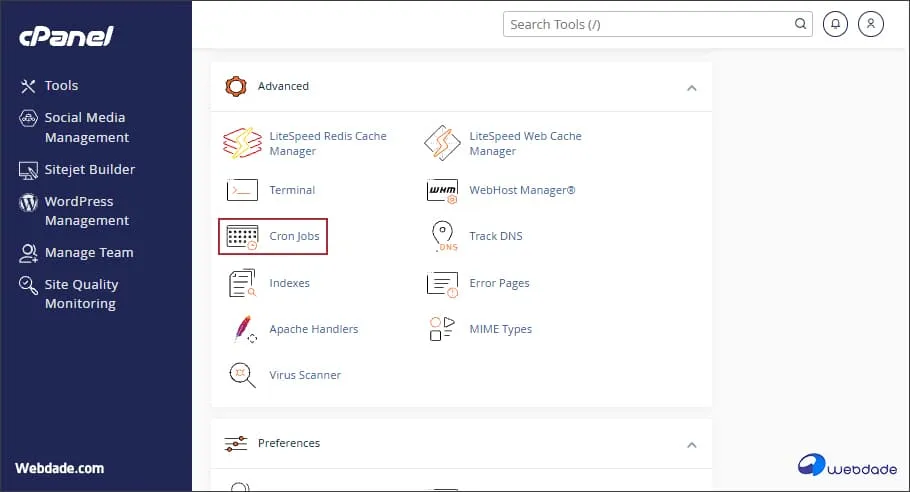Click the Preferences sliders icon
Viewport: 910px width, 492px height.
[236, 444]
